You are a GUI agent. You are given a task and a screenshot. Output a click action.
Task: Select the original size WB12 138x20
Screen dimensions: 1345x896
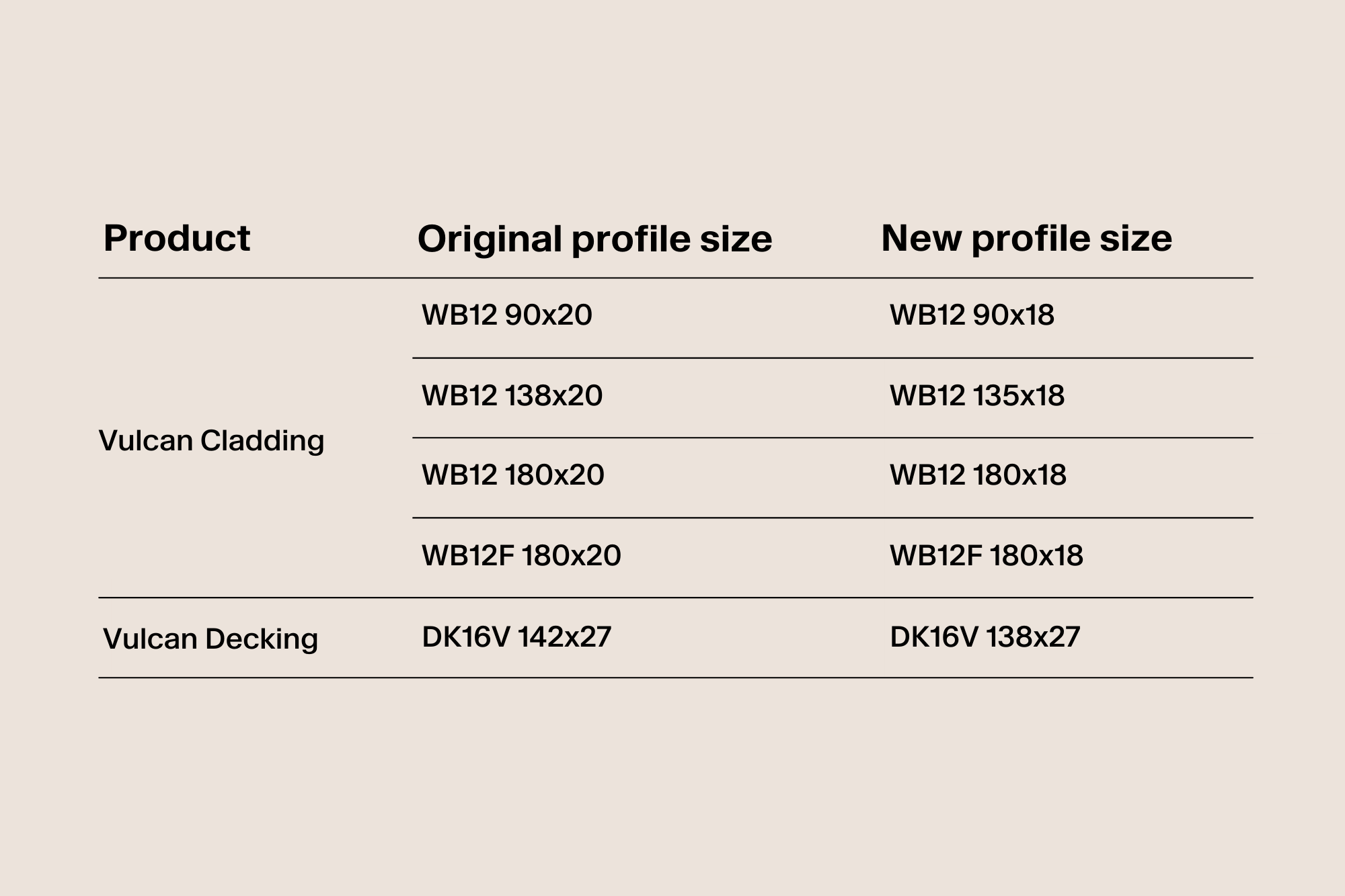click(512, 395)
